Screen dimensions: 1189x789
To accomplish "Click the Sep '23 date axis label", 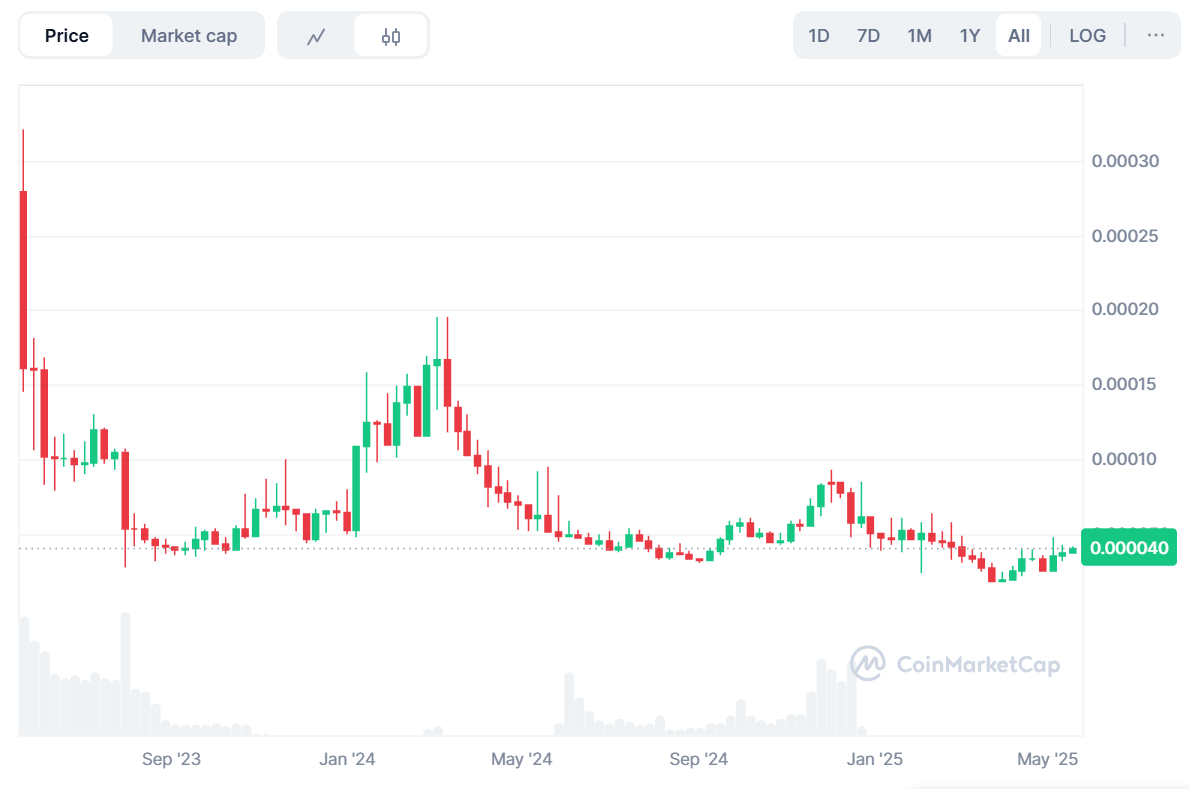I will click(171, 759).
